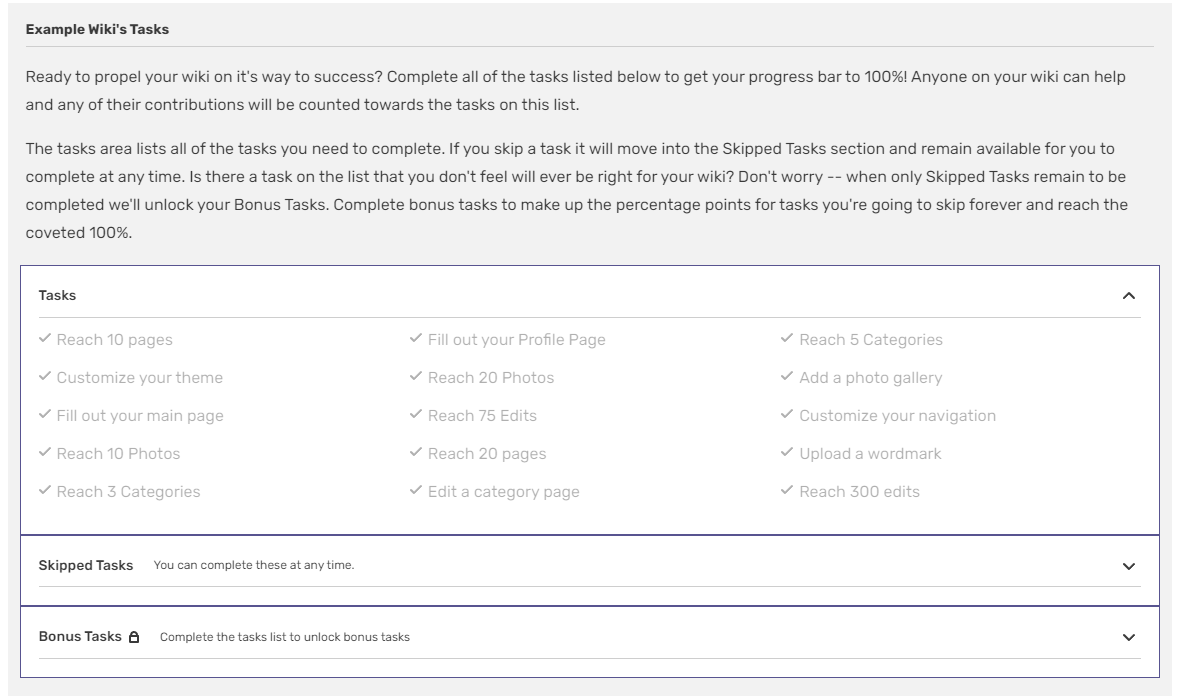The width and height of the screenshot is (1179, 700).
Task: Click the checkmark beside Upload a wordmark
Action: tap(787, 453)
